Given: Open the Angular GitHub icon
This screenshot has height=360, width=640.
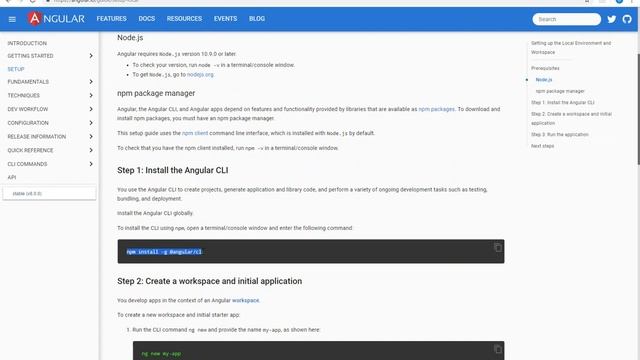Looking at the screenshot, I should [x=627, y=19].
